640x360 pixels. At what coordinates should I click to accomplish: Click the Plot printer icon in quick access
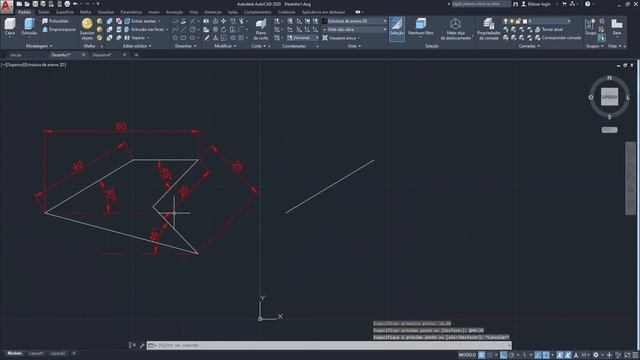pyautogui.click(x=67, y=4)
